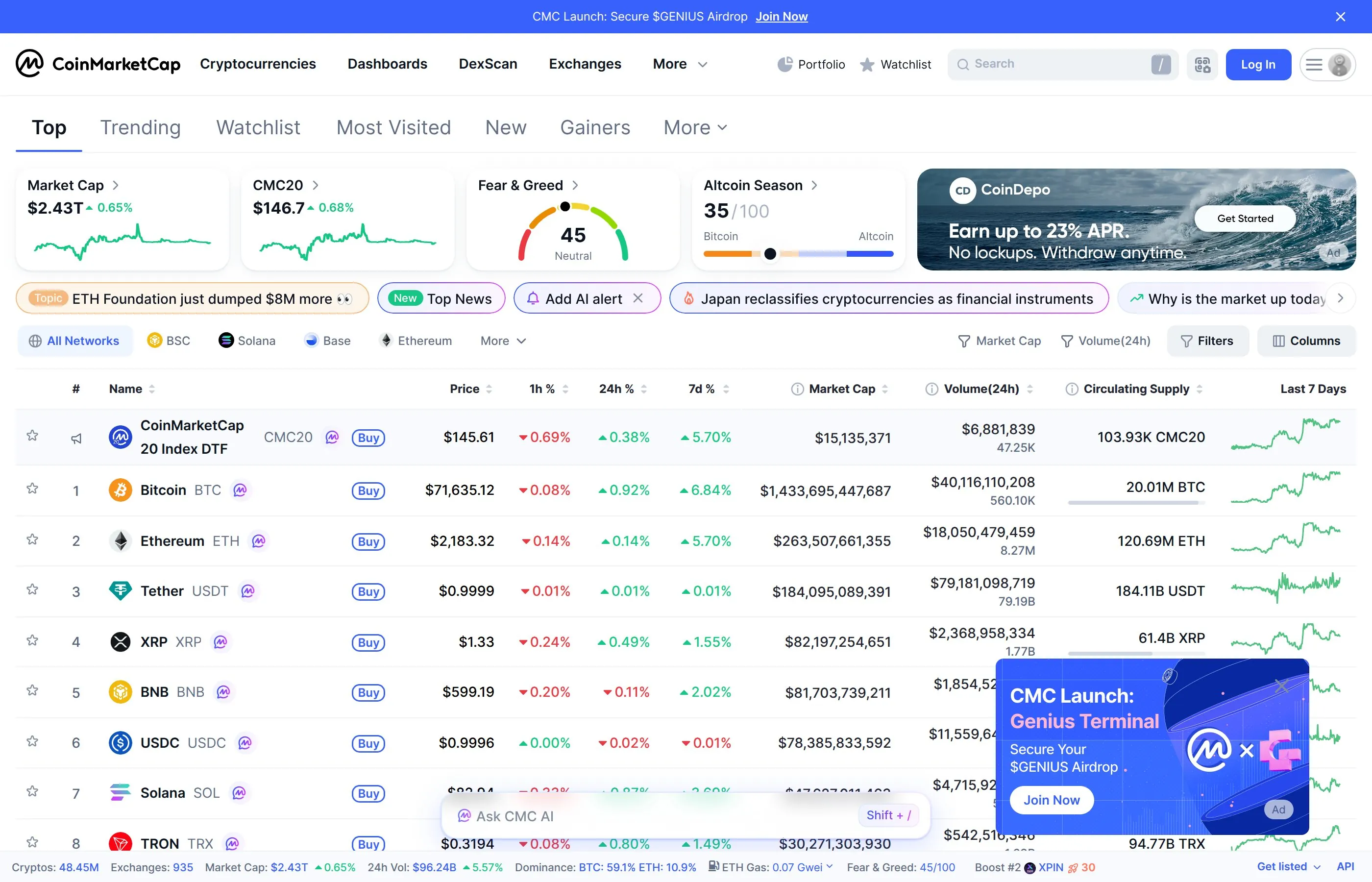The image size is (1372, 882).
Task: Click Join Now link in top banner
Action: (x=781, y=17)
